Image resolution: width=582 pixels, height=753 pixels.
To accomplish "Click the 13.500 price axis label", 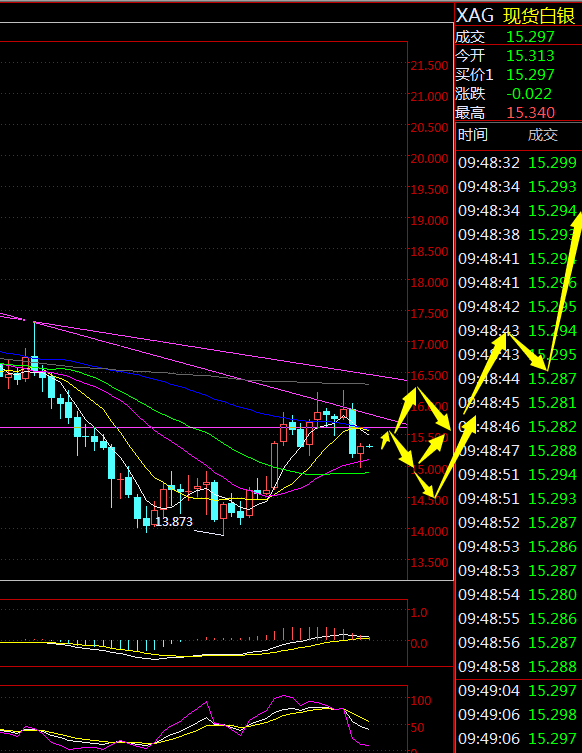I will tap(429, 562).
